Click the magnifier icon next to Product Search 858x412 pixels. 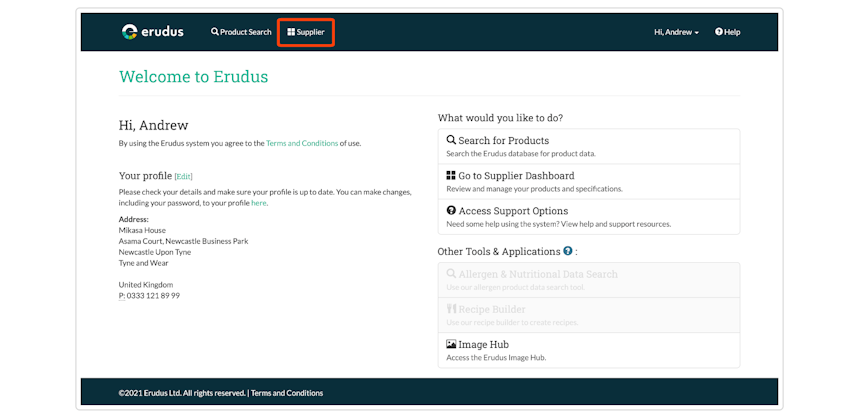coord(214,32)
